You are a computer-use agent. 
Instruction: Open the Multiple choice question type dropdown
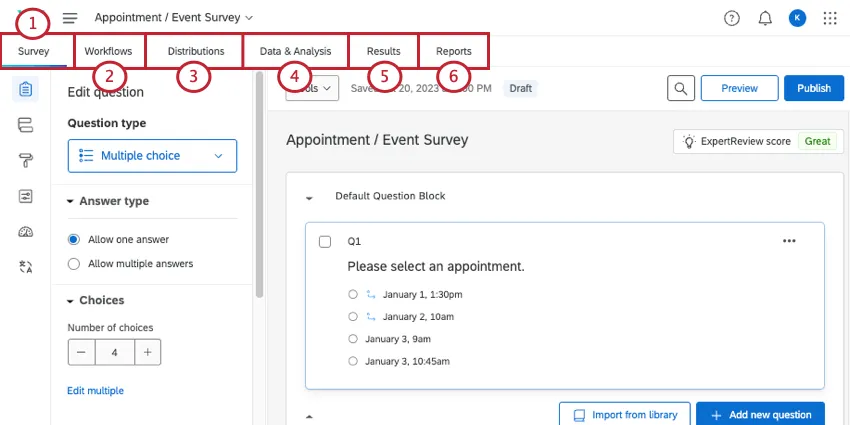[x=152, y=156]
